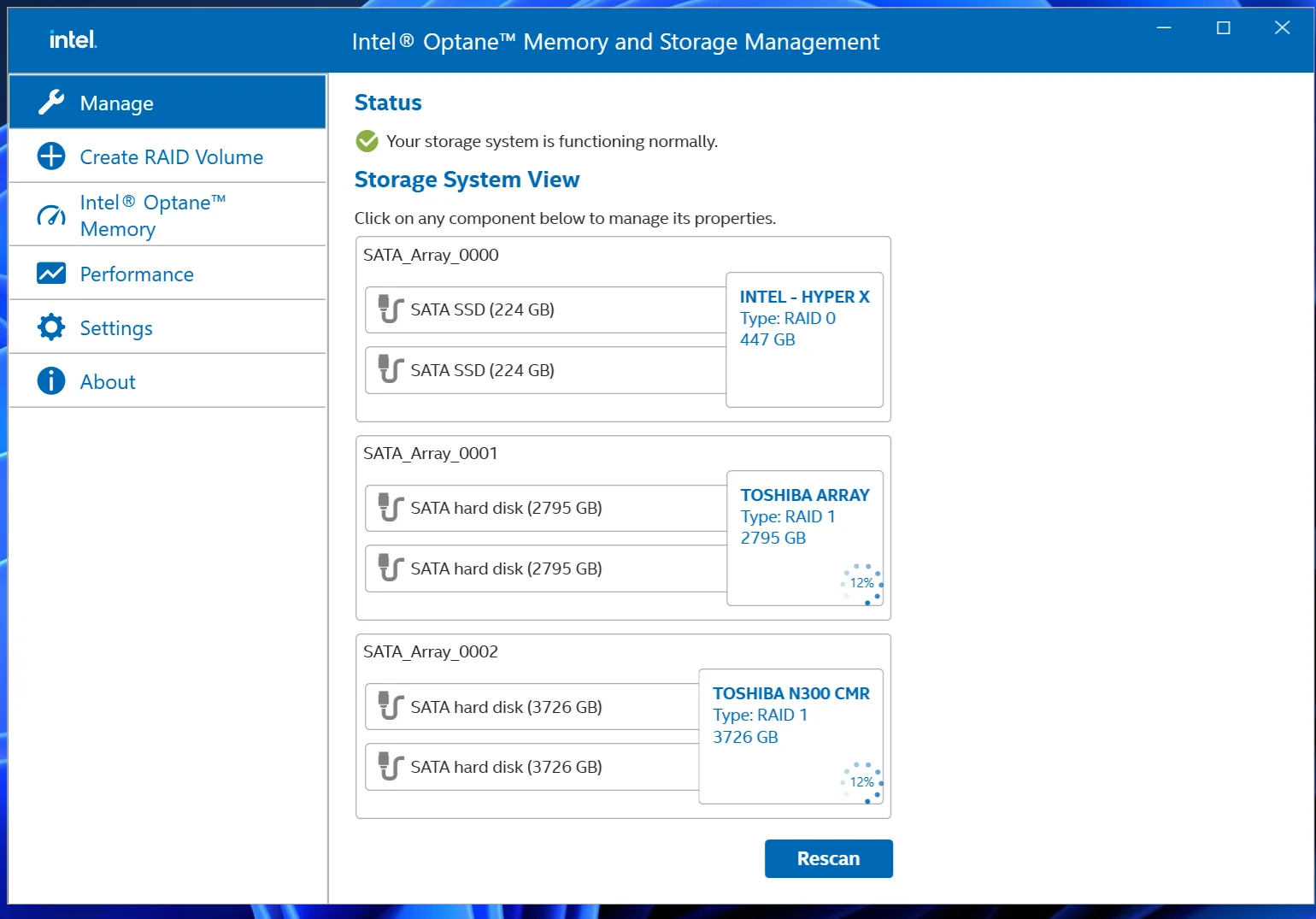
Task: Click the "3726 GB" size under TOSHIBA N300 CMR
Action: (746, 737)
